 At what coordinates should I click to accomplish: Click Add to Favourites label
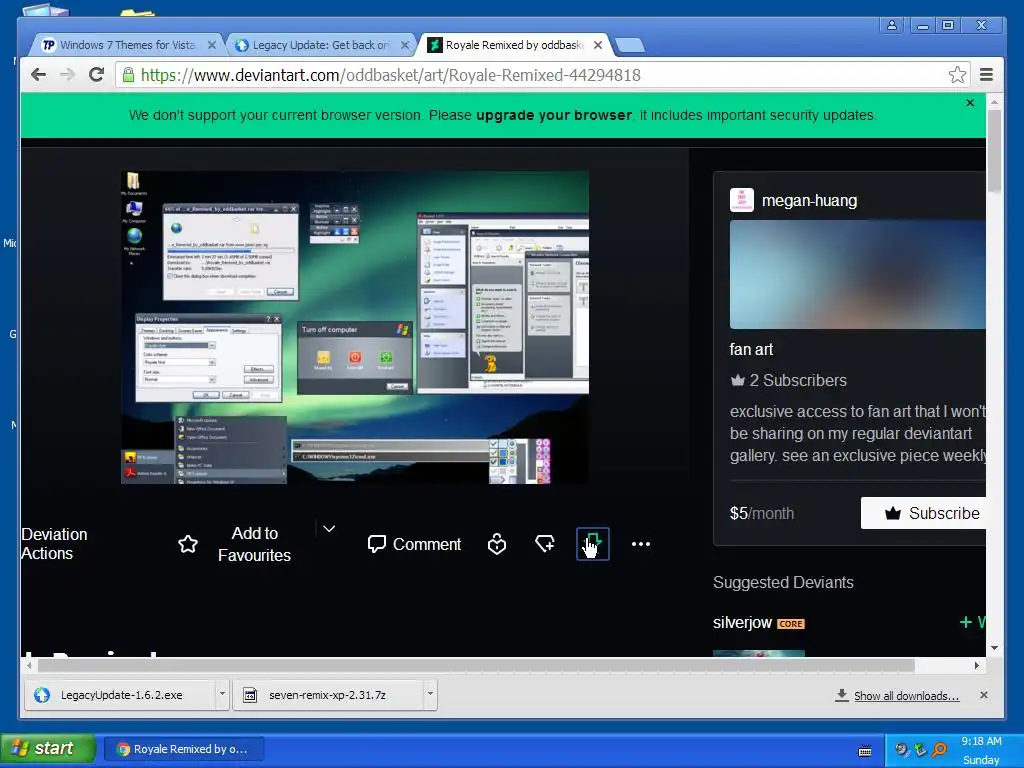255,544
